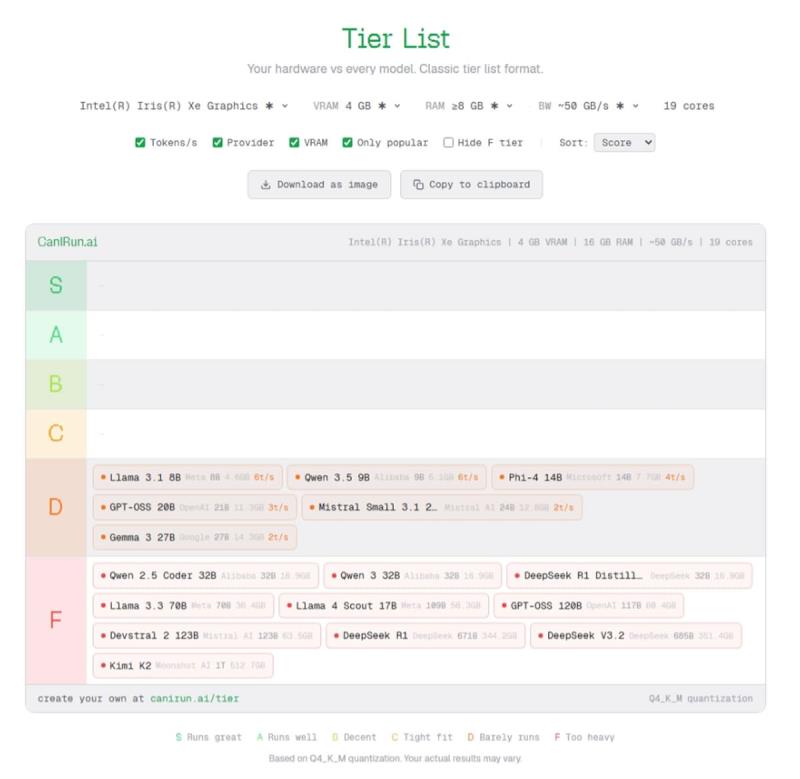Click the red dot beside Kimi K2
800x779 pixels.
(103, 665)
